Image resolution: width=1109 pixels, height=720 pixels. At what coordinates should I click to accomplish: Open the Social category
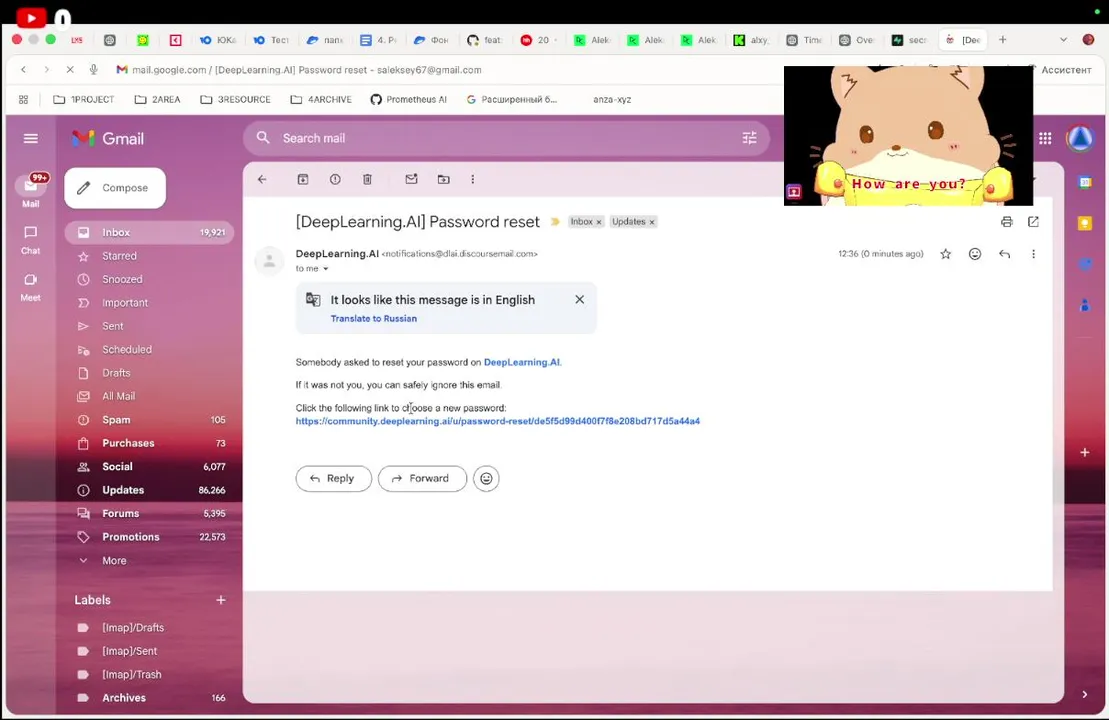point(149,467)
